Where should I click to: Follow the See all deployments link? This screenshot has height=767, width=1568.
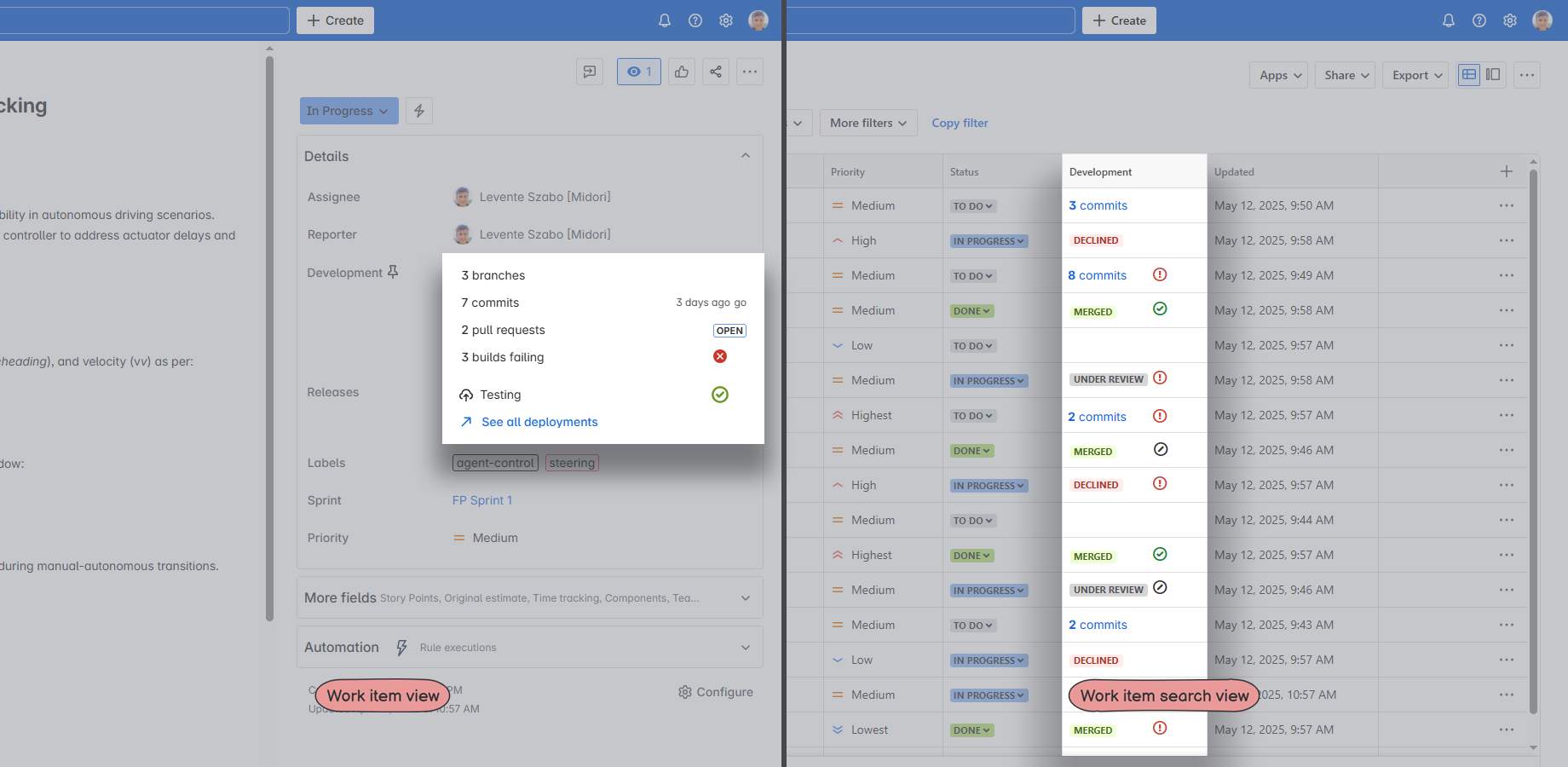pyautogui.click(x=539, y=422)
